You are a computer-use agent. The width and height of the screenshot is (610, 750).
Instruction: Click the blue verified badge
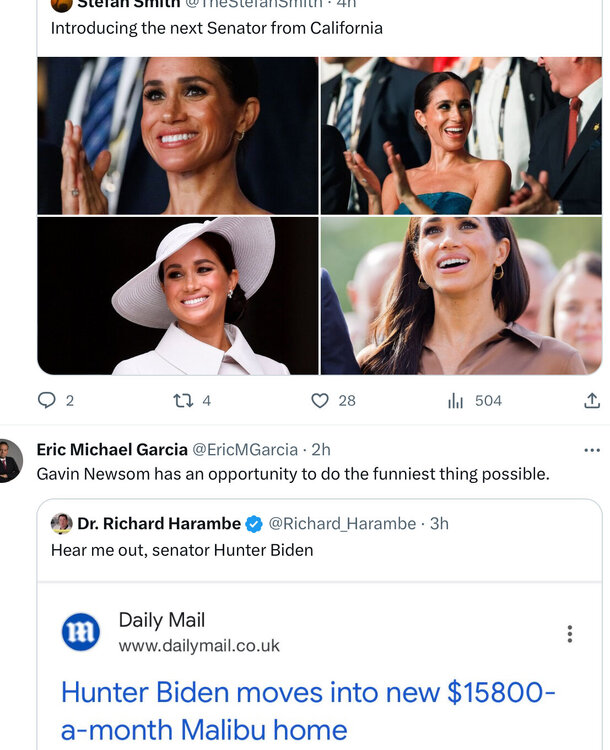(x=254, y=524)
